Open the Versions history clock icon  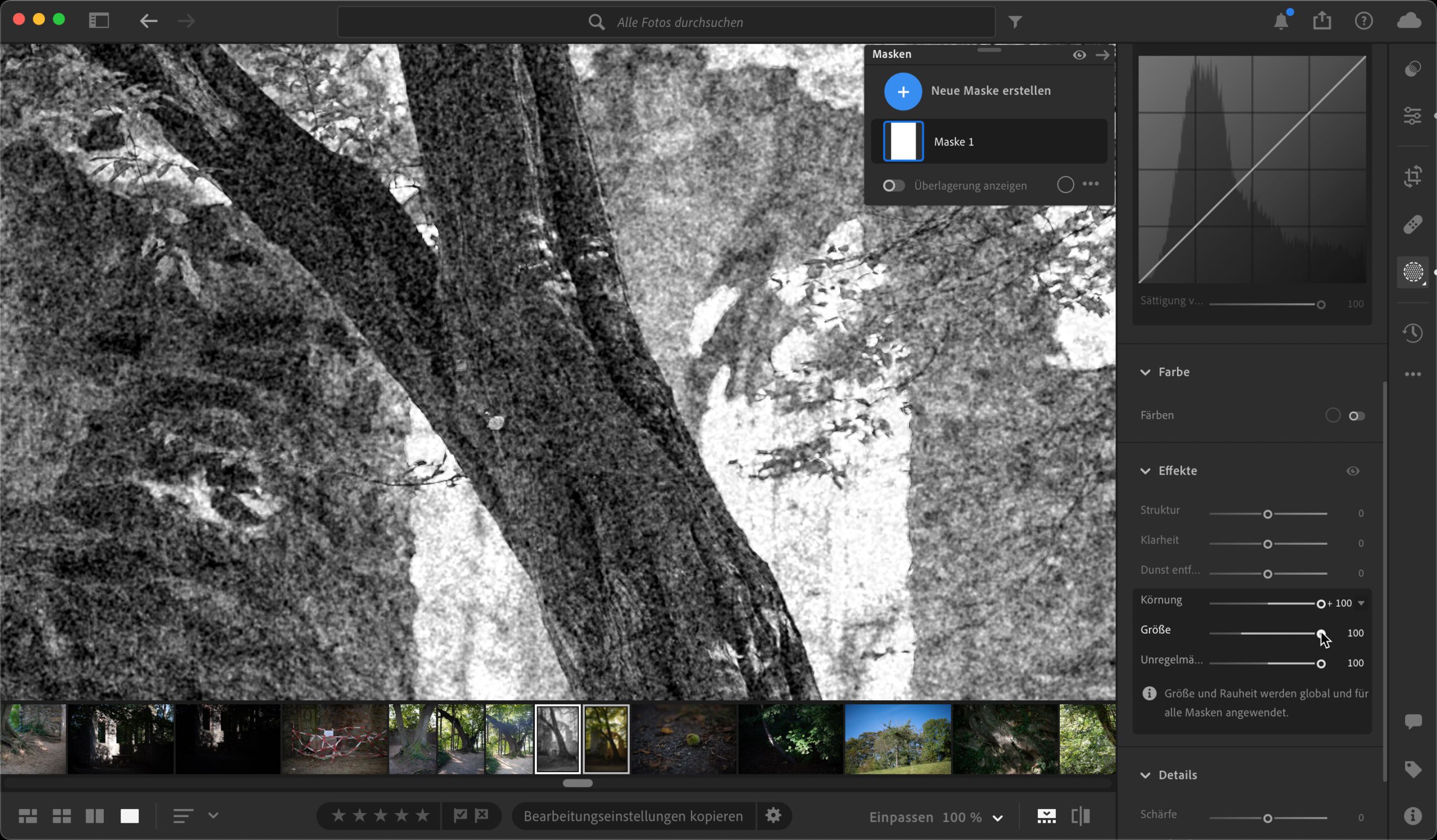click(1412, 333)
